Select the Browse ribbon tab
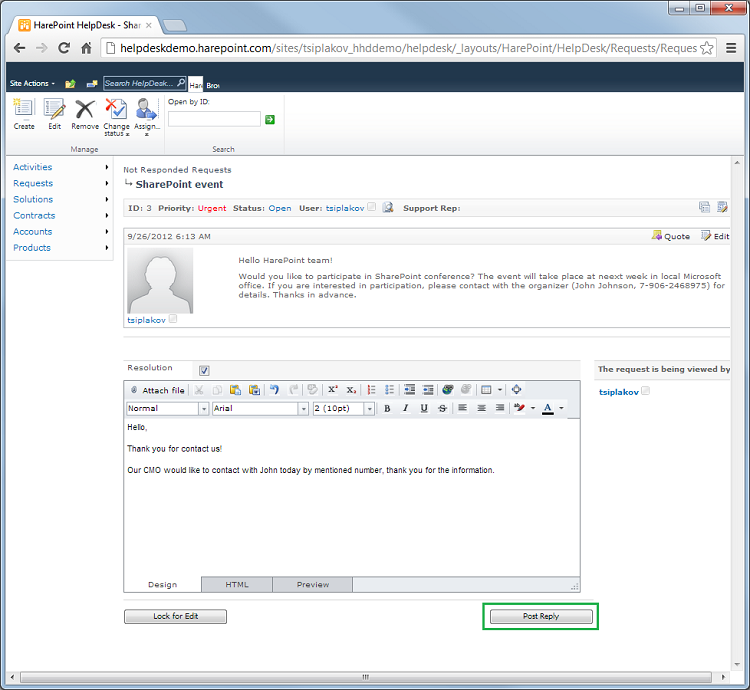This screenshot has width=750, height=690. tap(213, 85)
